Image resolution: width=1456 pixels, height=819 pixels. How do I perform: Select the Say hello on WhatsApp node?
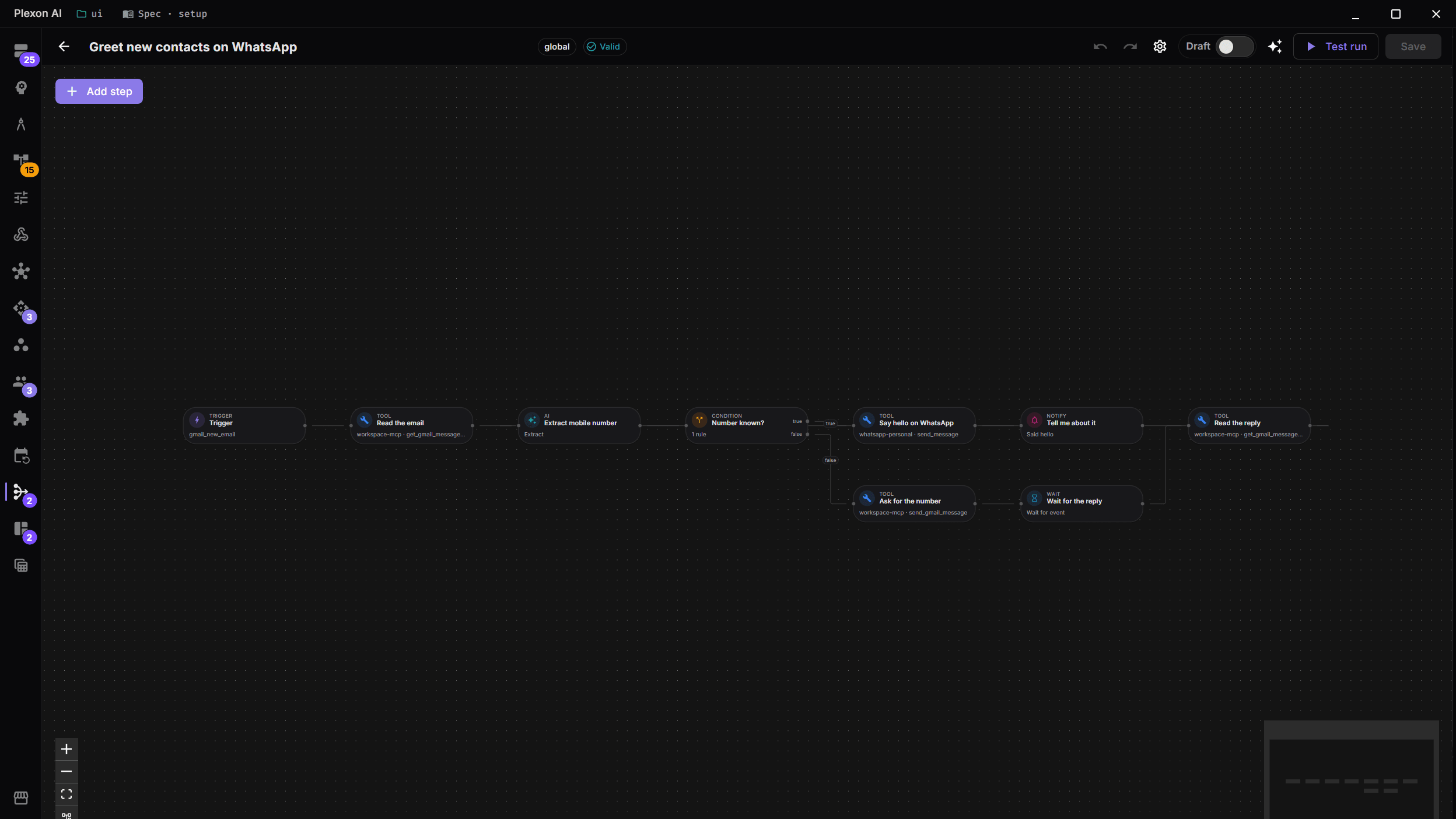pos(914,426)
